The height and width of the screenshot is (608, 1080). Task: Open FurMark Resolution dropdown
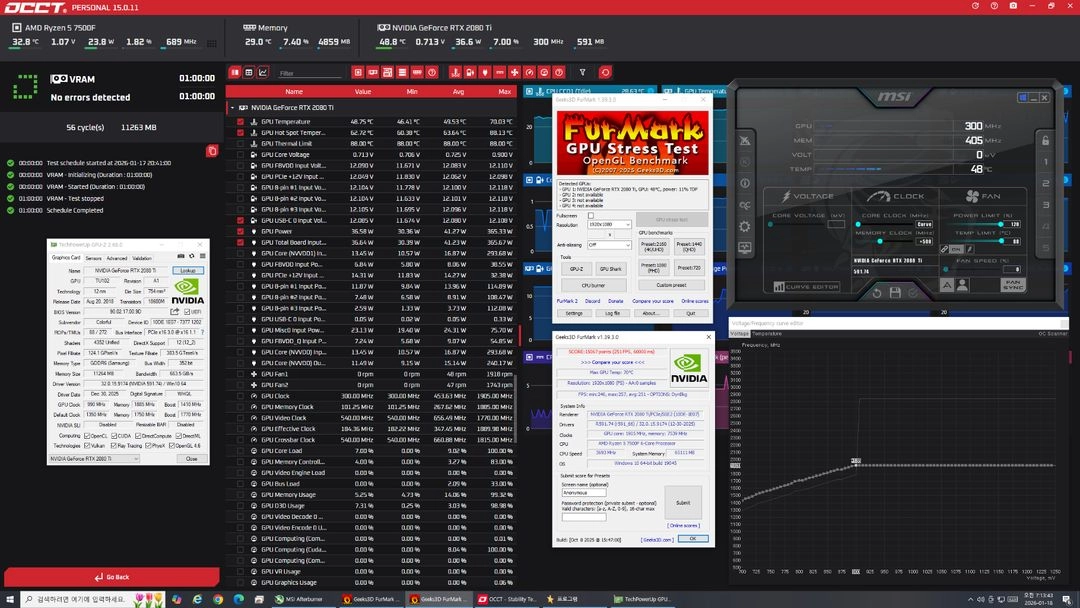[609, 224]
